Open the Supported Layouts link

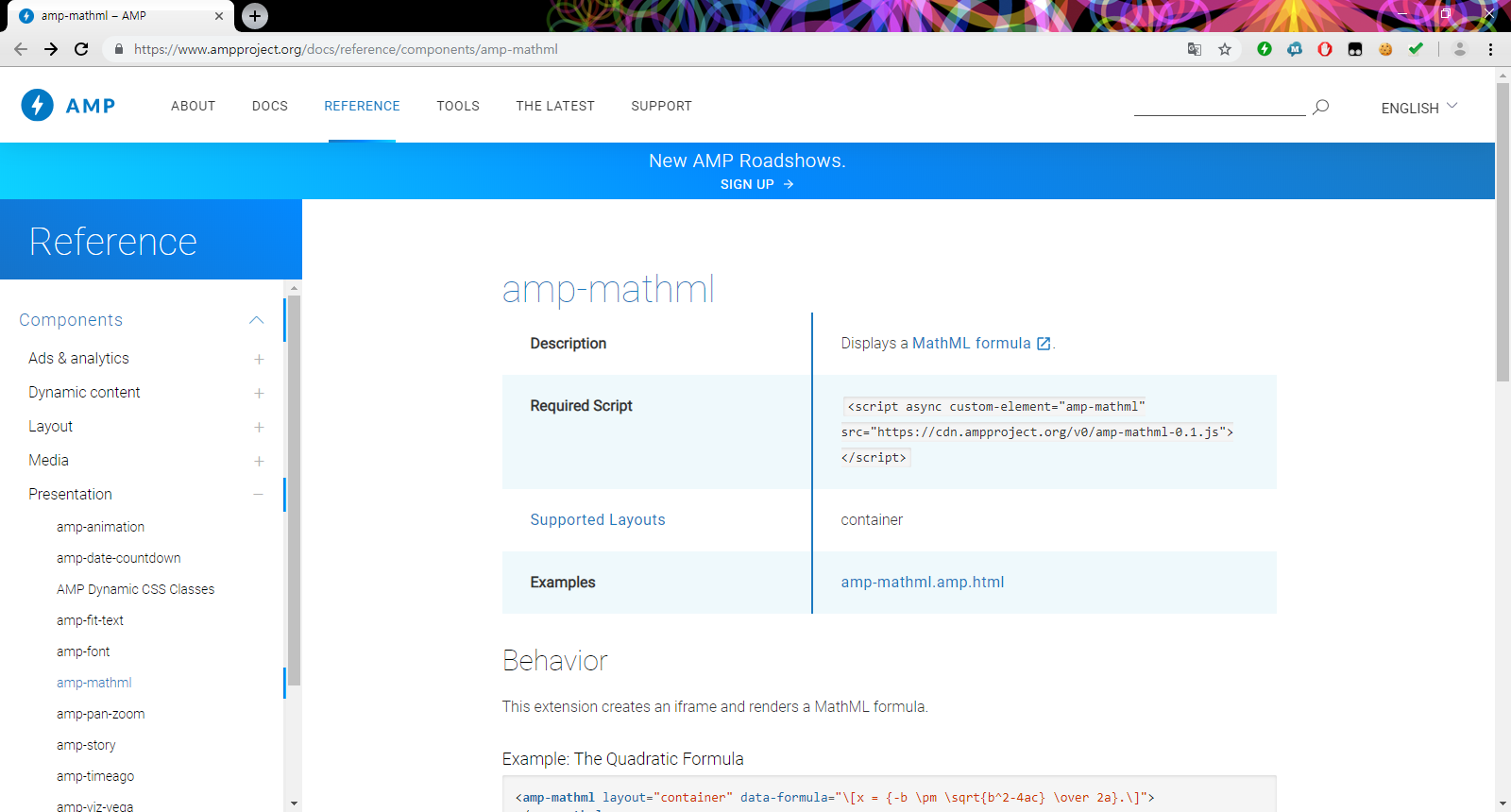click(x=598, y=519)
